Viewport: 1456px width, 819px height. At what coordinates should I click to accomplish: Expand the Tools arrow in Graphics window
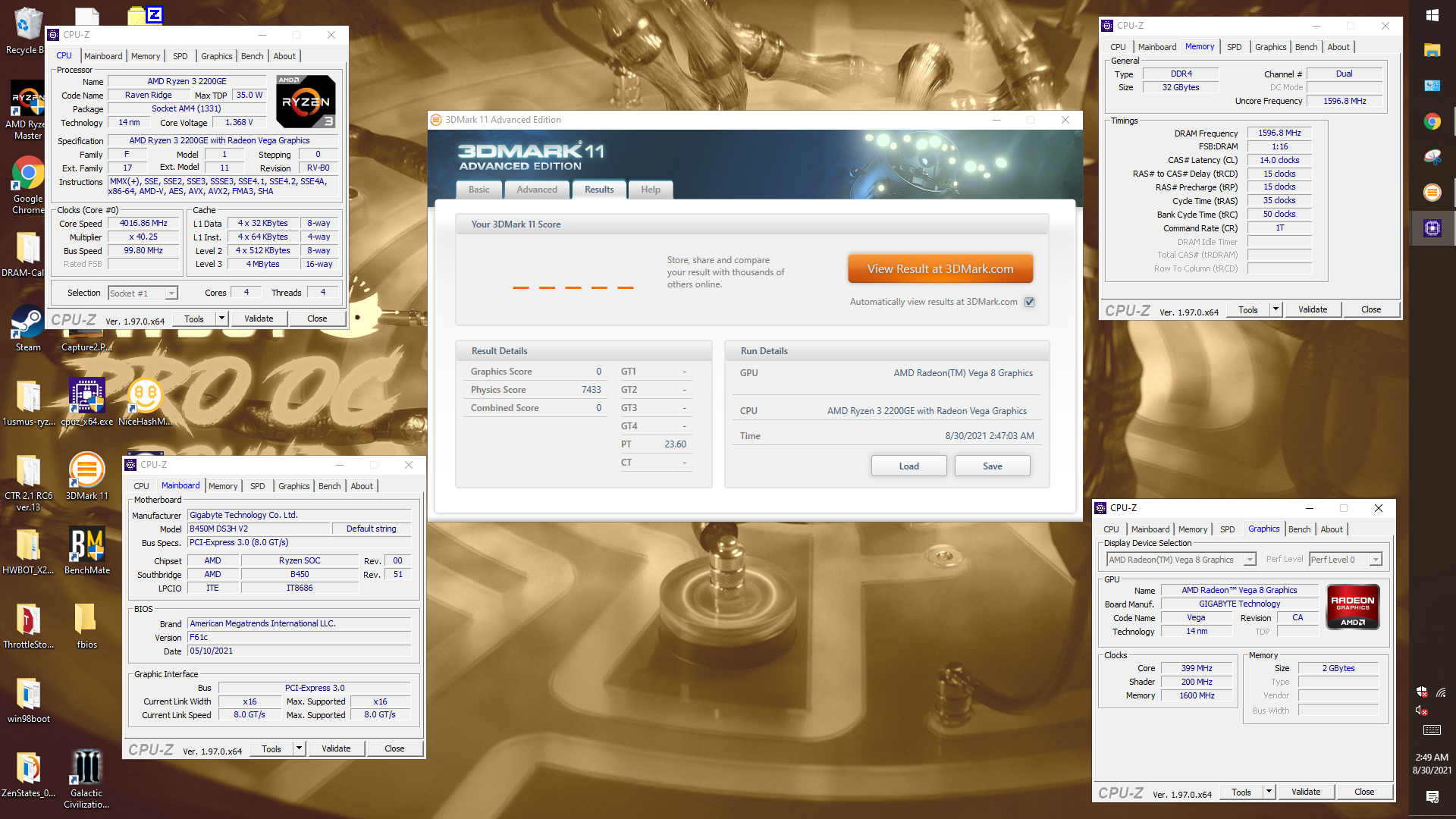(1269, 792)
